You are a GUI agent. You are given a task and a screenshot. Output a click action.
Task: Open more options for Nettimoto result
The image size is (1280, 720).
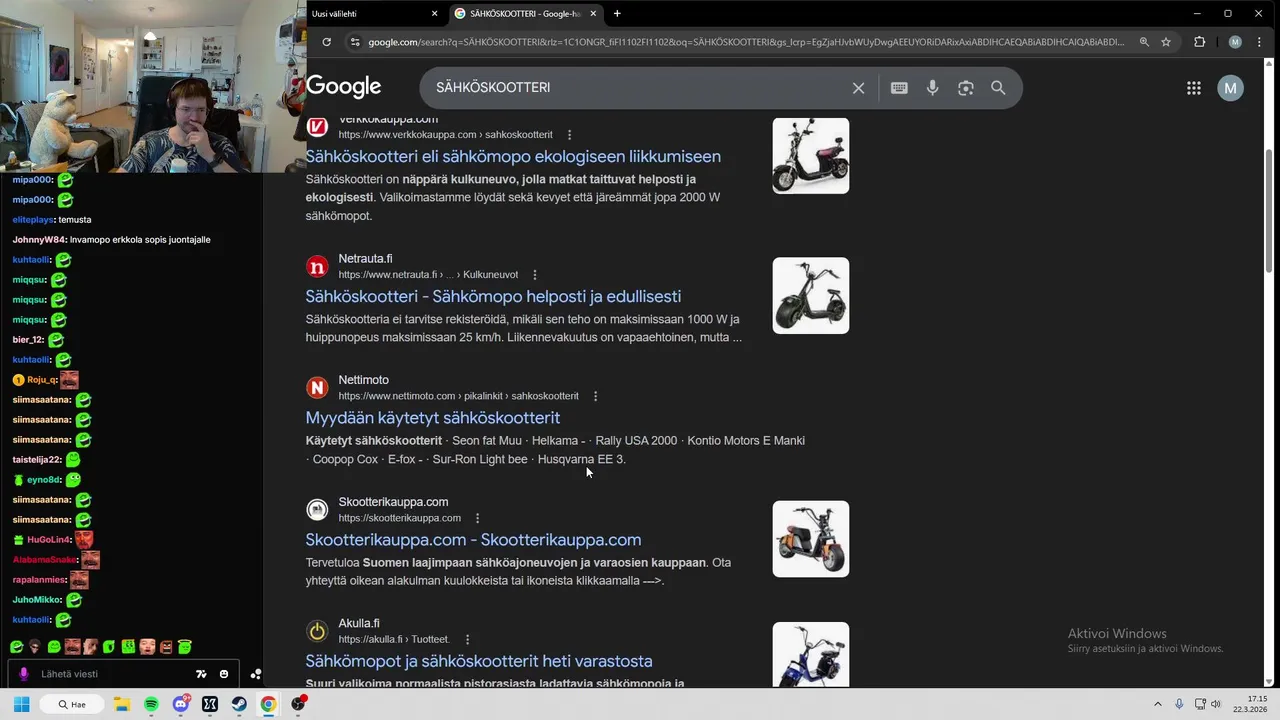pos(595,396)
